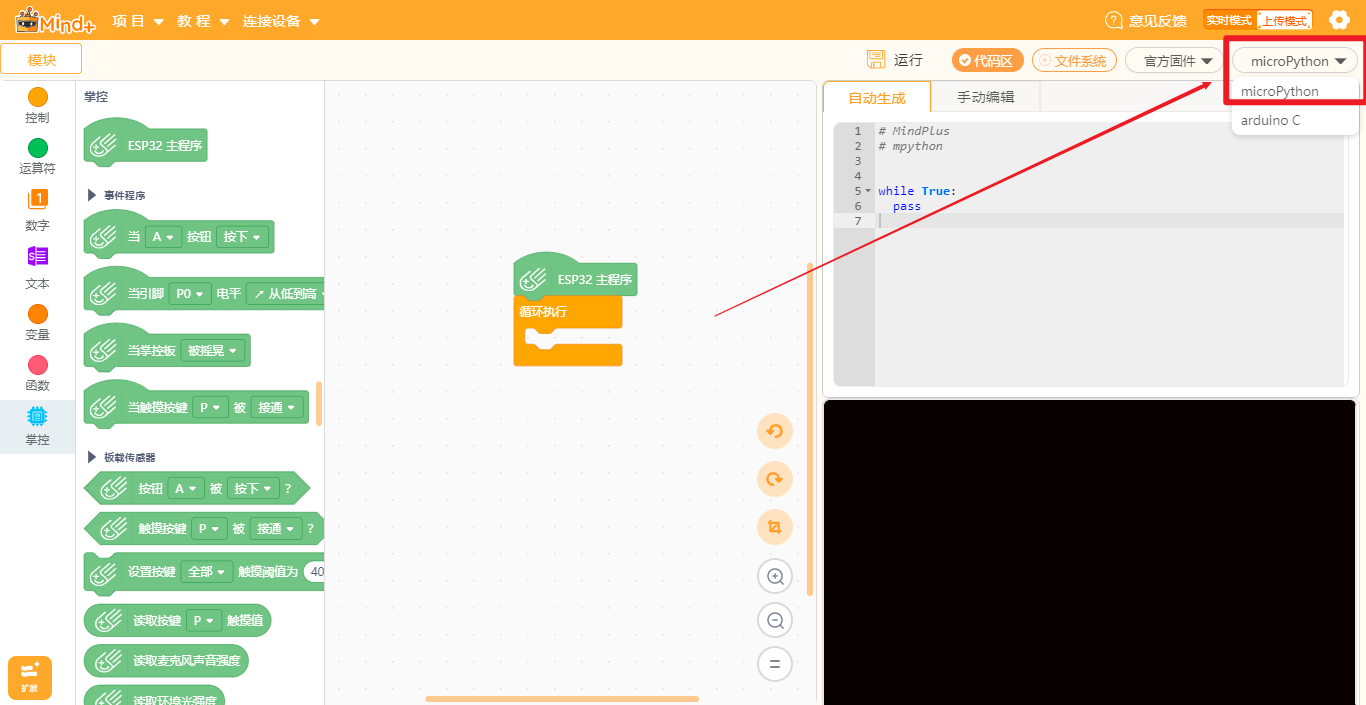Select the 函数 block category
This screenshot has width=1366, height=705.
pos(37,373)
